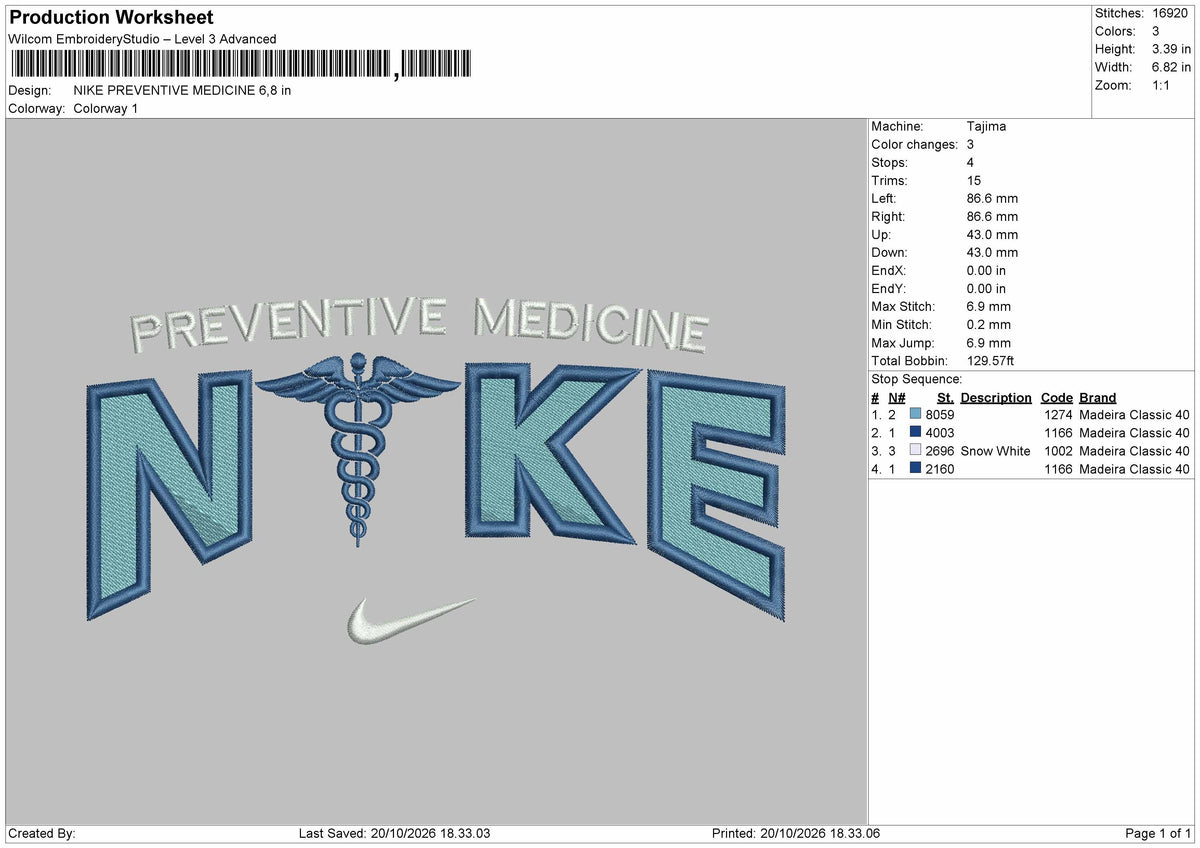This screenshot has height=848, width=1200.
Task: Click the 'Color changes:' label
Action: [915, 145]
